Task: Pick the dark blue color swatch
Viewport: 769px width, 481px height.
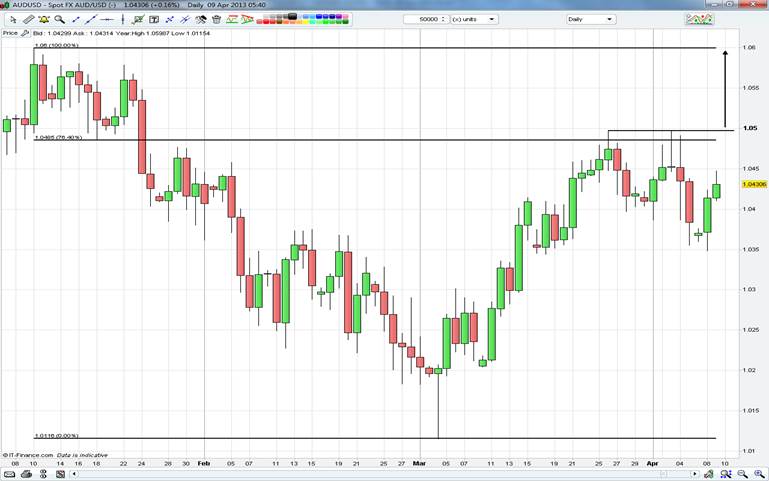Action: click(x=332, y=17)
